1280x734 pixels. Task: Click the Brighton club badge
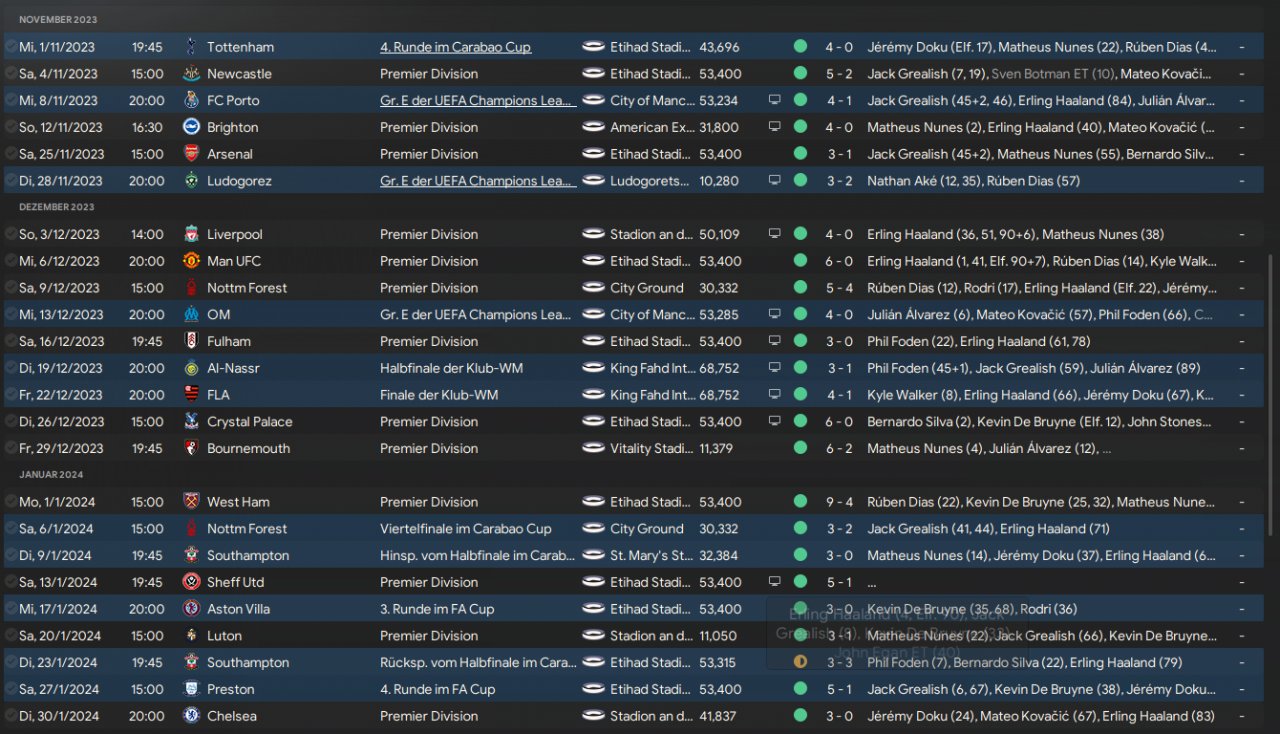191,127
